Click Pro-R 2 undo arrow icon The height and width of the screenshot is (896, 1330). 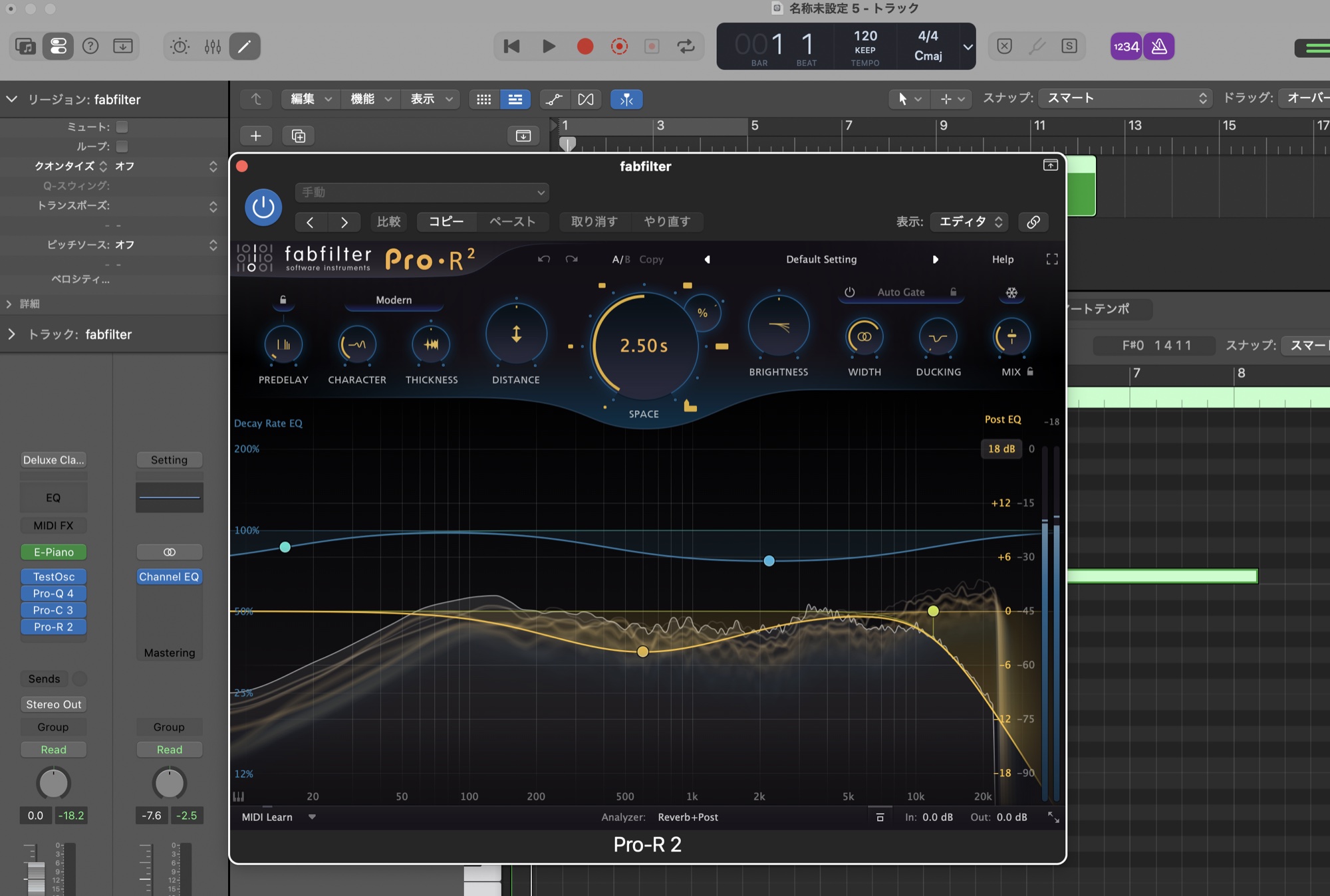544,259
